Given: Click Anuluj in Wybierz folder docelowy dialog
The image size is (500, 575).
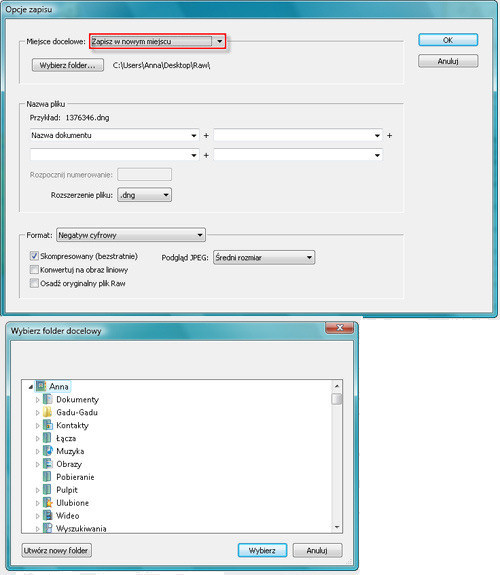Looking at the screenshot, I should coord(317,550).
